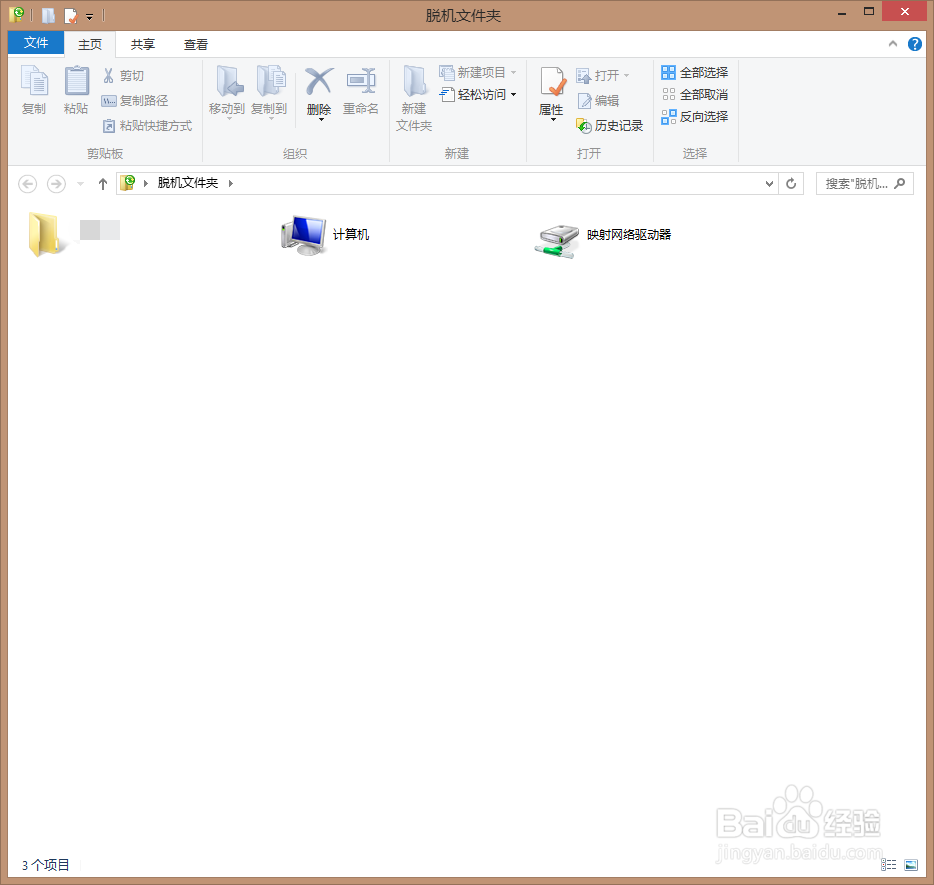The height and width of the screenshot is (885, 934).
Task: Select Map network drive (映射网络驱动器) item
Action: tap(603, 239)
